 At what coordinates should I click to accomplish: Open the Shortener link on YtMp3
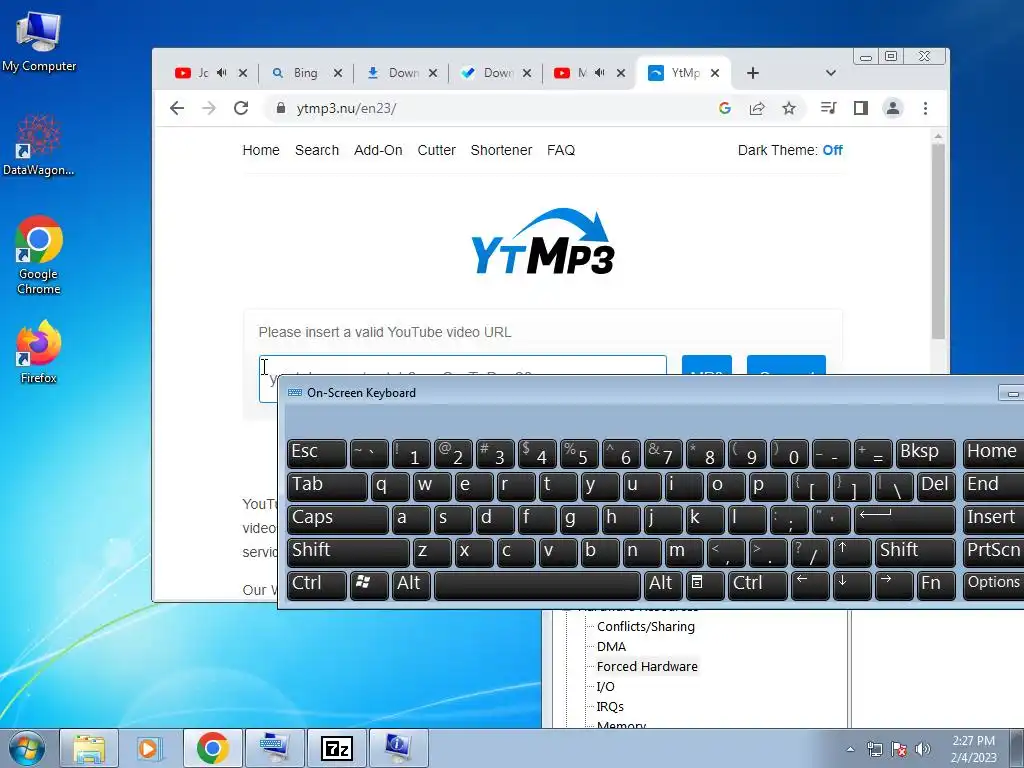point(502,150)
